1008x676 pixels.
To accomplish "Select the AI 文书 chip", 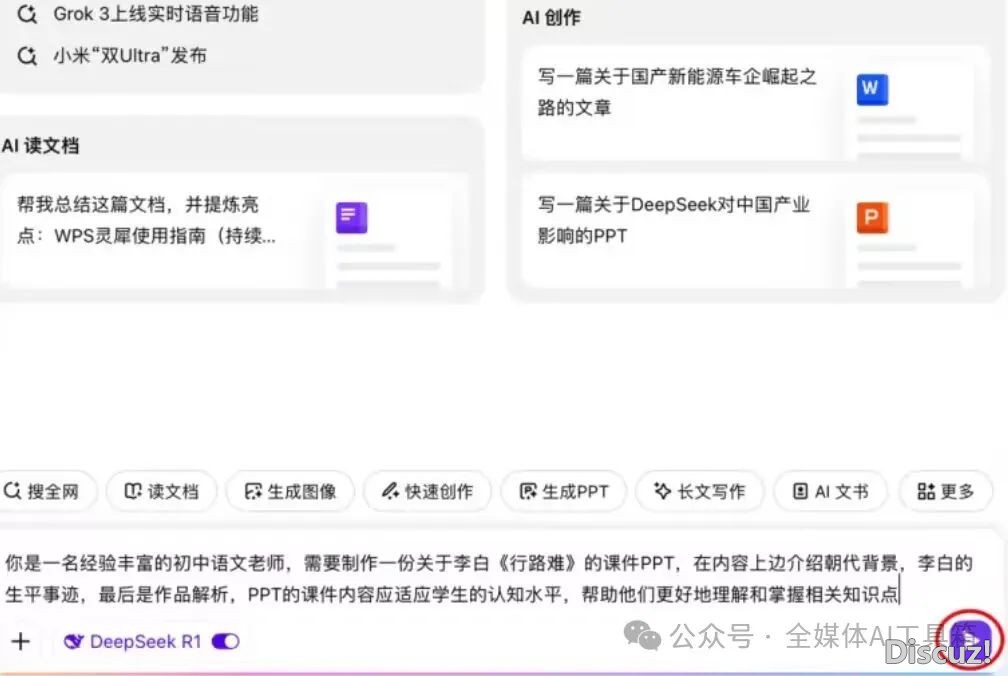I will 831,492.
